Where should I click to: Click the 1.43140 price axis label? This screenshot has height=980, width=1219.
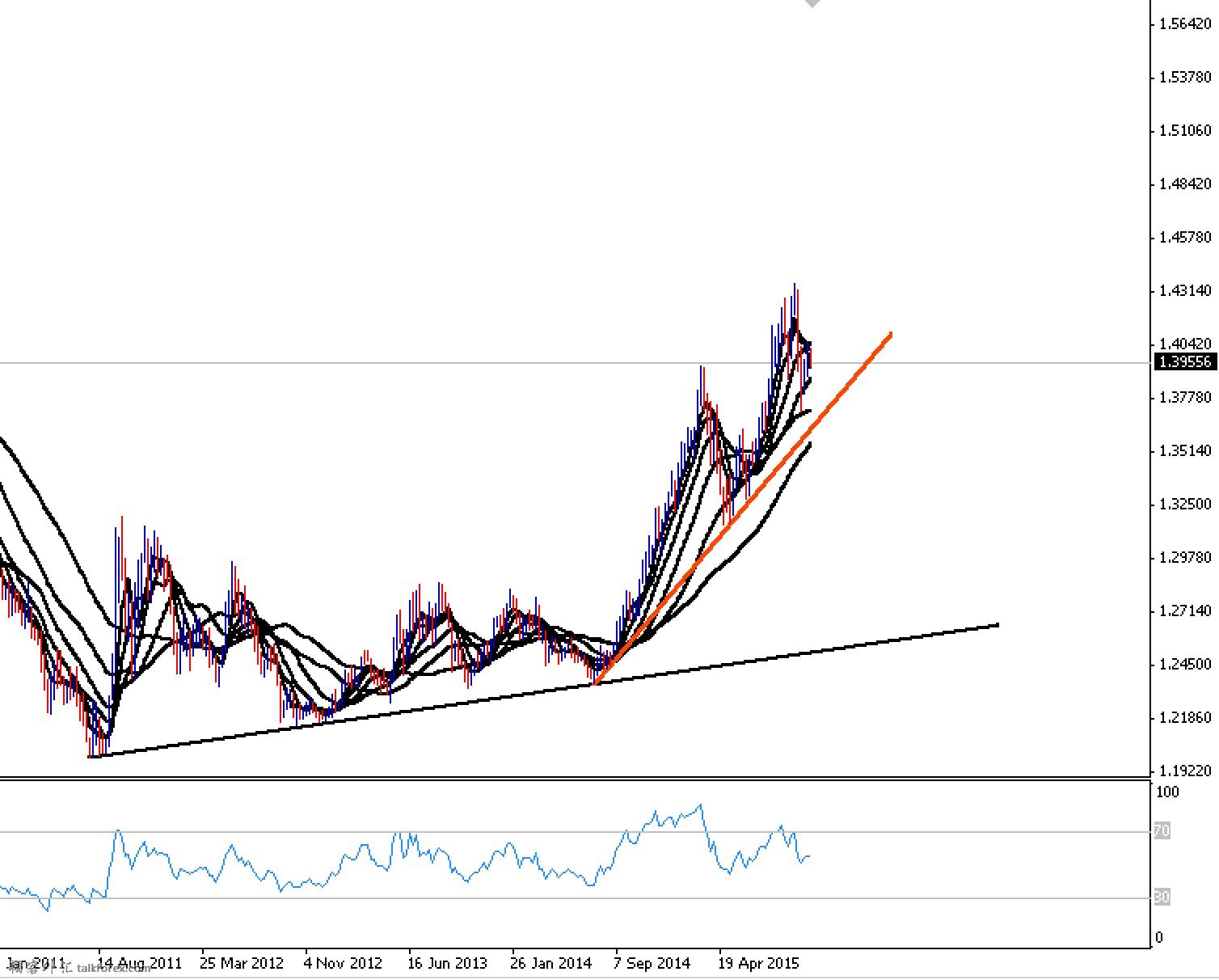click(x=1185, y=290)
